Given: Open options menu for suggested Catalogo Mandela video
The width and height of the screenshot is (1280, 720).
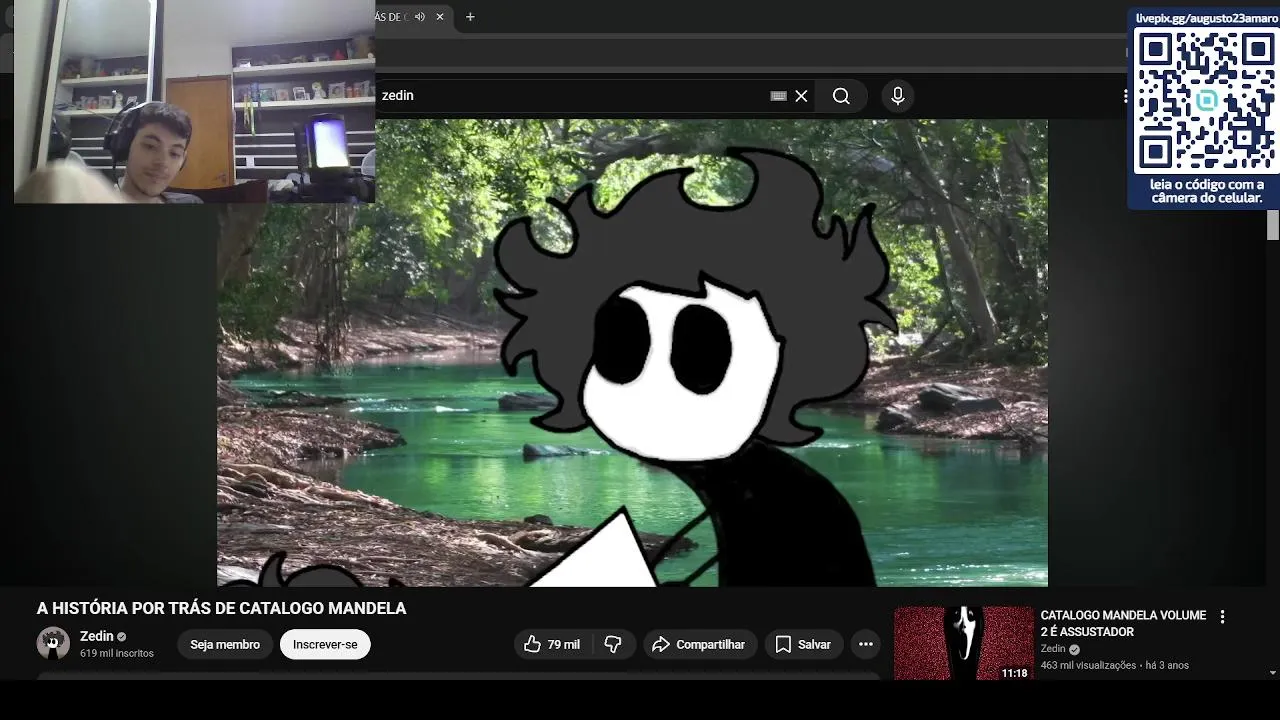Looking at the screenshot, I should [1222, 617].
